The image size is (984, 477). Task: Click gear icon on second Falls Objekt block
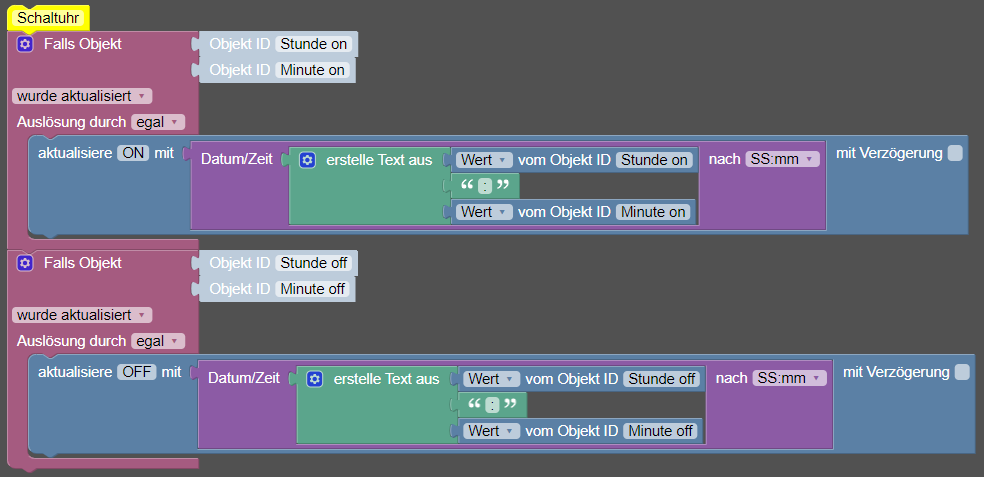[x=25, y=263]
